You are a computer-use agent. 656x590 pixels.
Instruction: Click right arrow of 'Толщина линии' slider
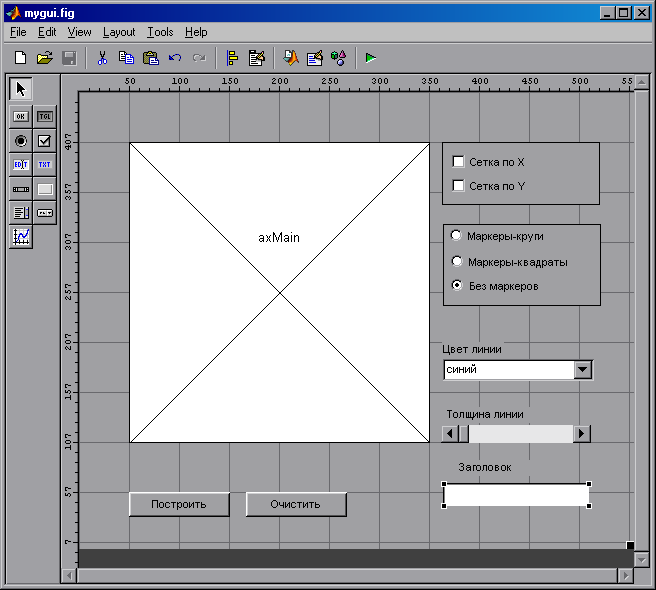coord(582,434)
